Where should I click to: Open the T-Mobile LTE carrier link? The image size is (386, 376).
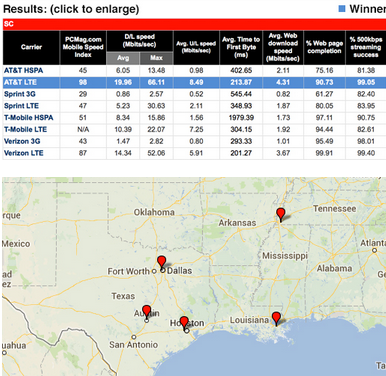point(25,129)
